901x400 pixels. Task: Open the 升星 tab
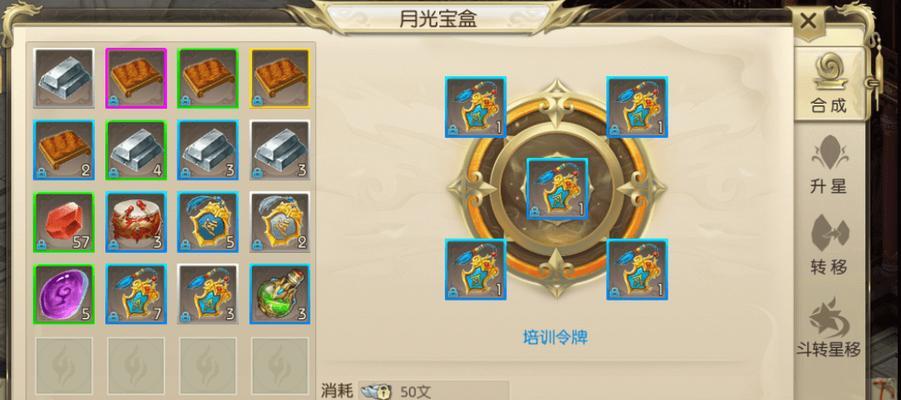[x=829, y=164]
